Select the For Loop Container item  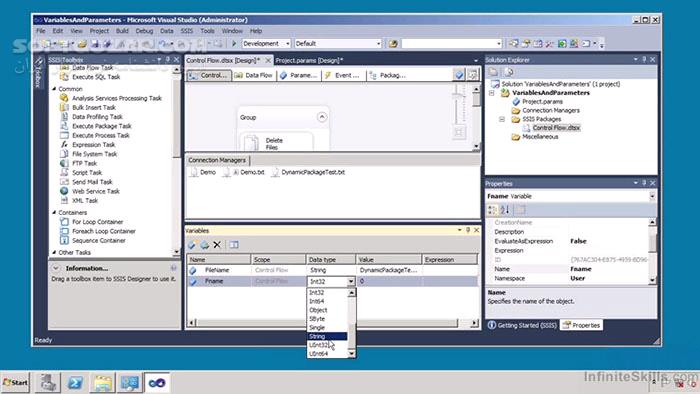(x=92, y=222)
